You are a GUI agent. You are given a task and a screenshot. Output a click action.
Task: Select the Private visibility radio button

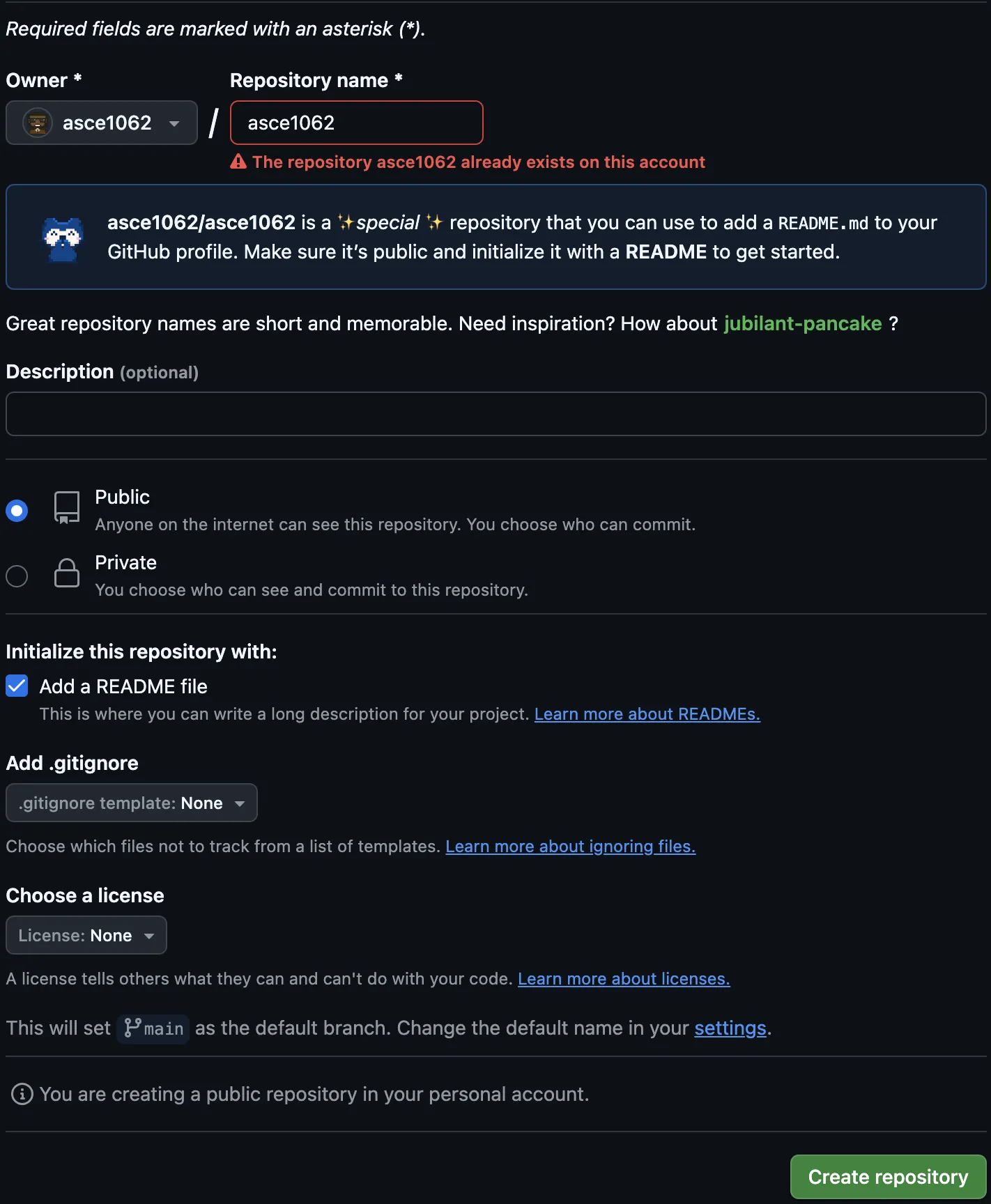click(17, 576)
